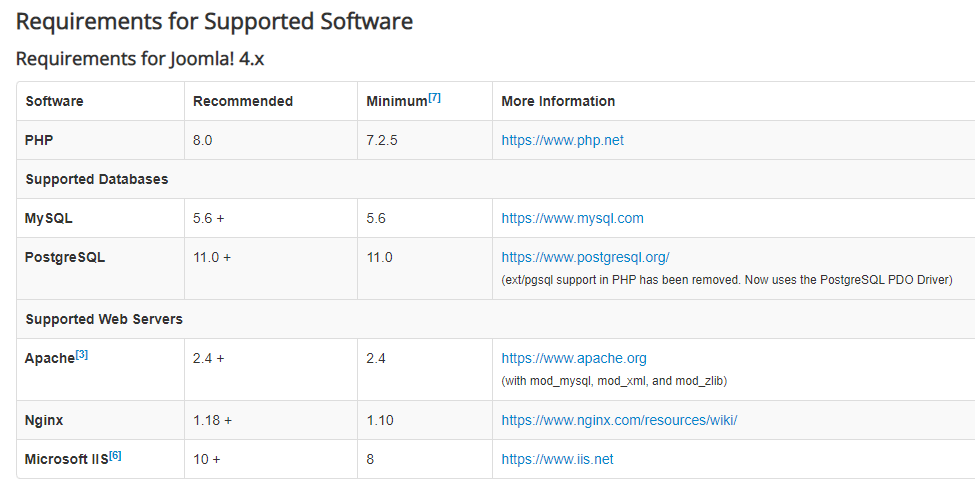Image resolution: width=975 pixels, height=487 pixels.
Task: Click Apache minimum value 2.4
Action: coord(376,358)
